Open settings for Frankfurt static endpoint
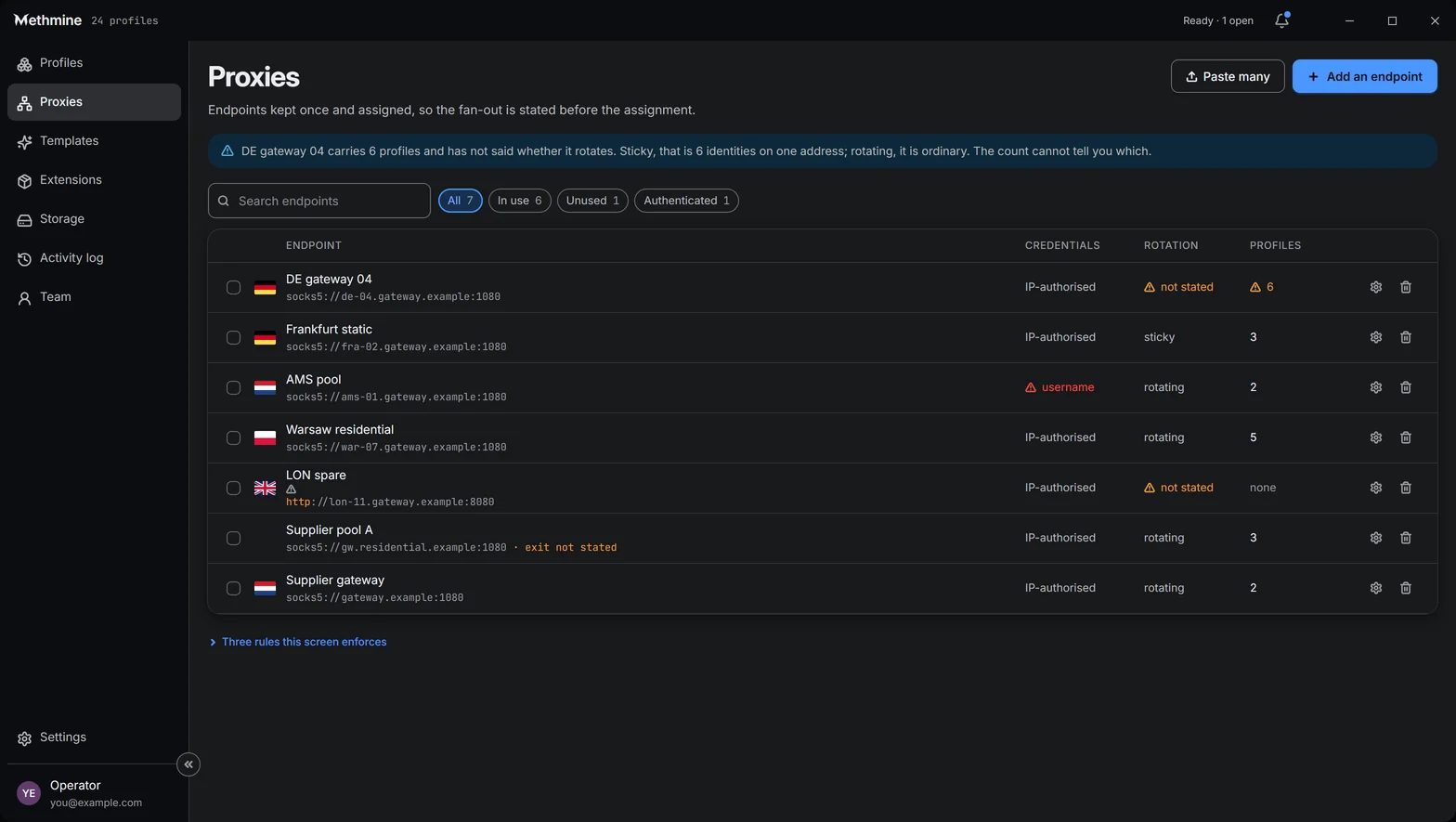The height and width of the screenshot is (822, 1456). [x=1376, y=337]
